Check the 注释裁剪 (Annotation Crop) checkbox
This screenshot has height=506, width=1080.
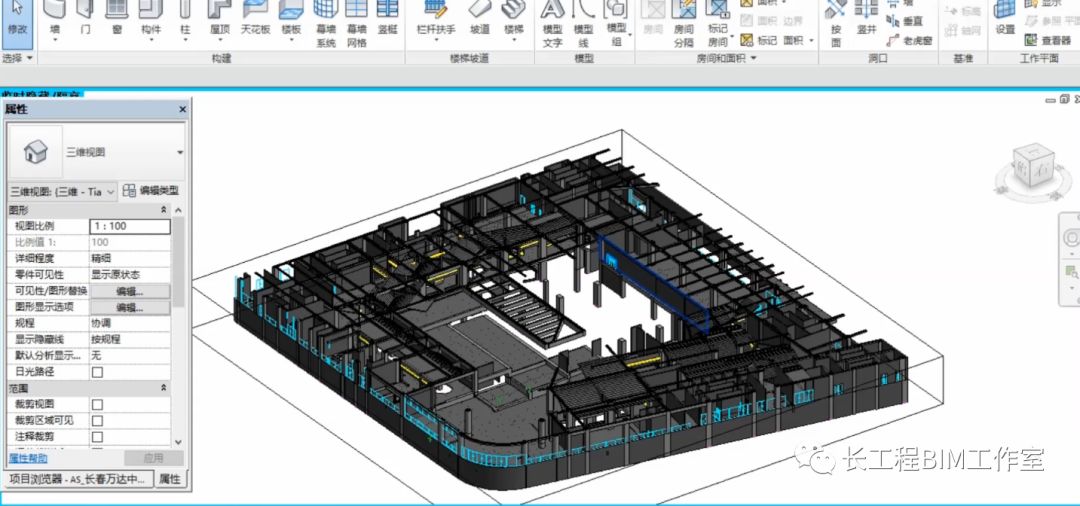click(97, 437)
